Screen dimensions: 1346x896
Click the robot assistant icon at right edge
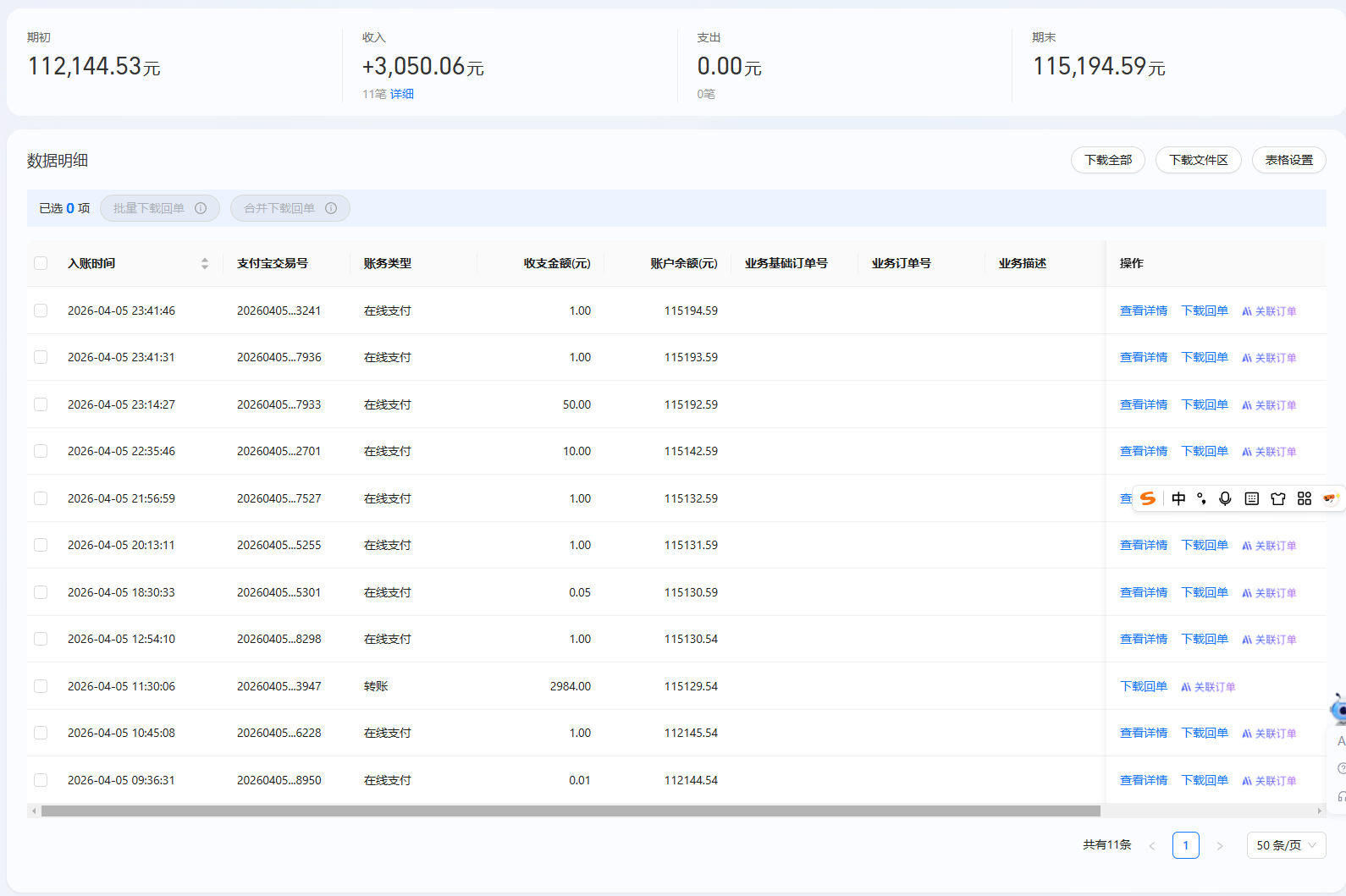pos(1338,709)
